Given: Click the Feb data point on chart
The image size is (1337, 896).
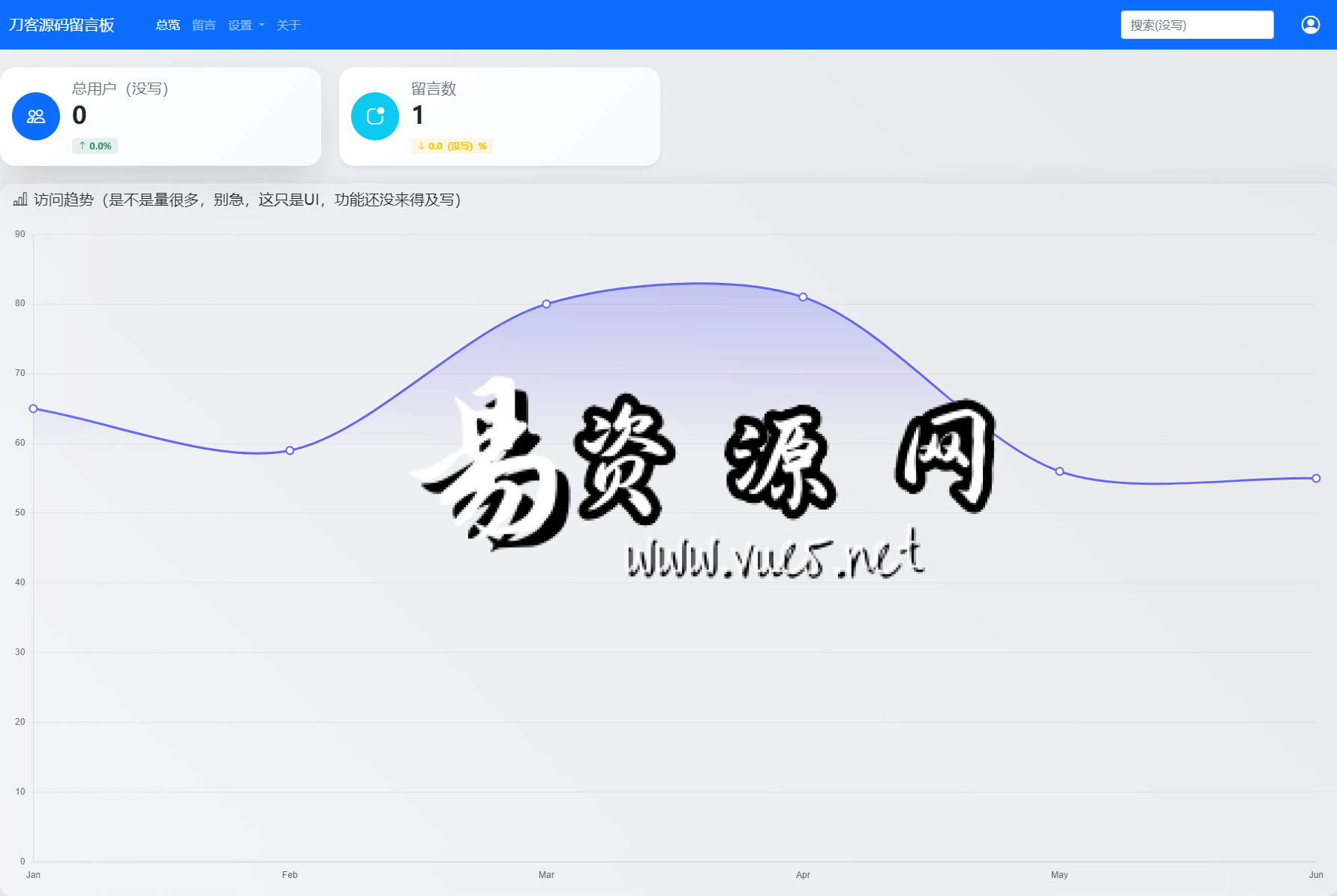Looking at the screenshot, I should [290, 450].
